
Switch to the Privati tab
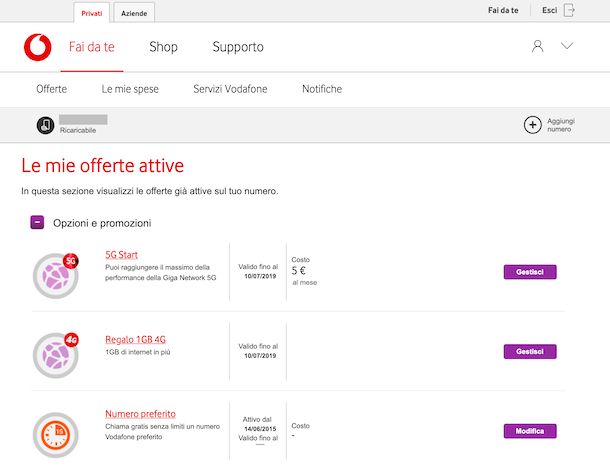[x=92, y=13]
